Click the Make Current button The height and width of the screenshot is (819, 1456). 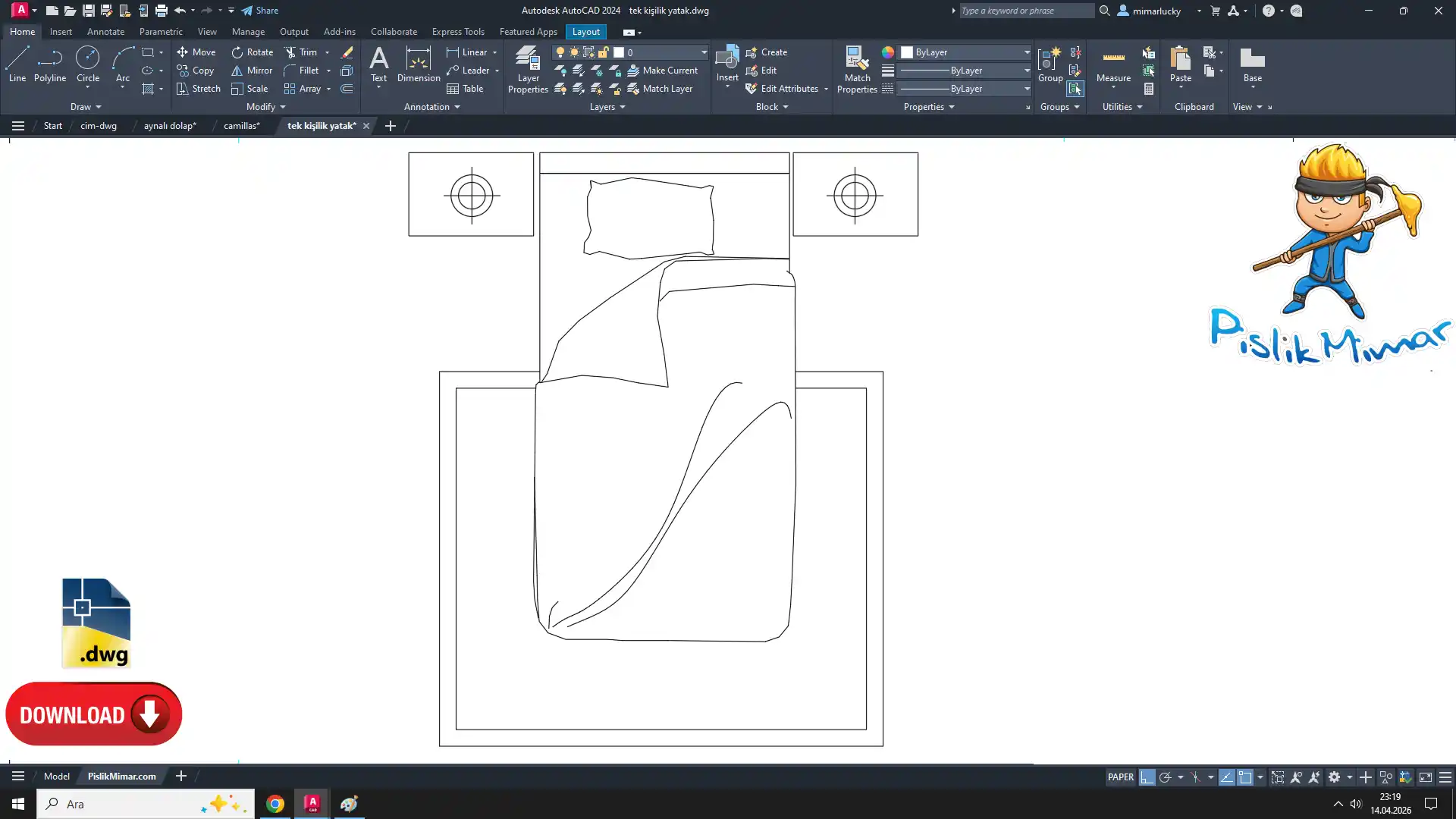pyautogui.click(x=661, y=71)
